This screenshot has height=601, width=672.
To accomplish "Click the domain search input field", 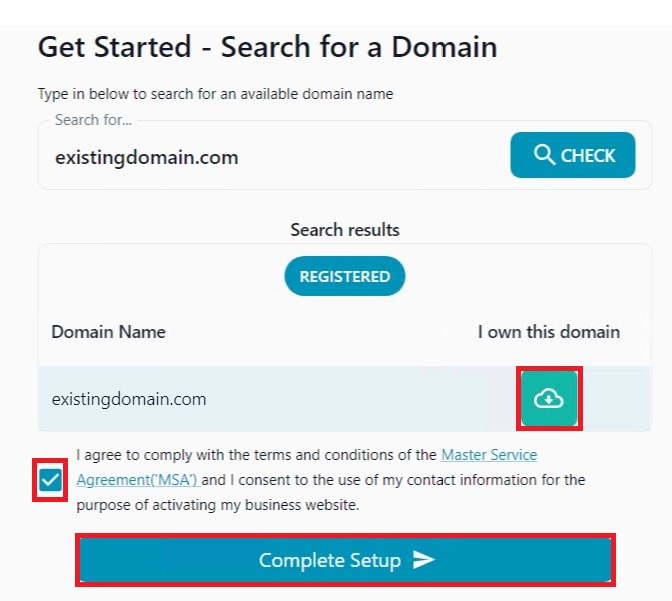I will 270,158.
